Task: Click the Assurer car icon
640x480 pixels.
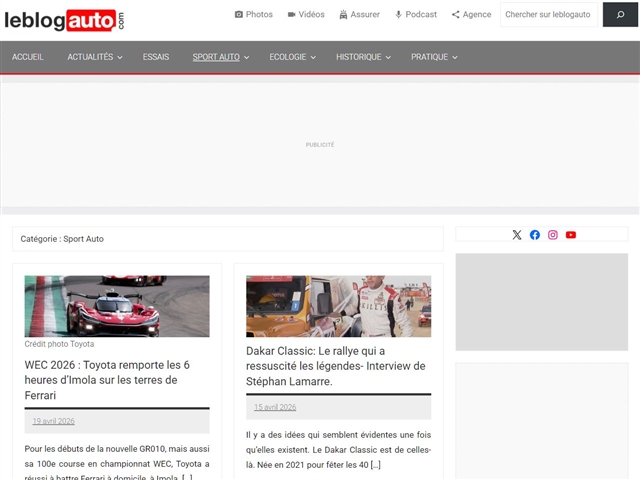Action: pyautogui.click(x=343, y=15)
